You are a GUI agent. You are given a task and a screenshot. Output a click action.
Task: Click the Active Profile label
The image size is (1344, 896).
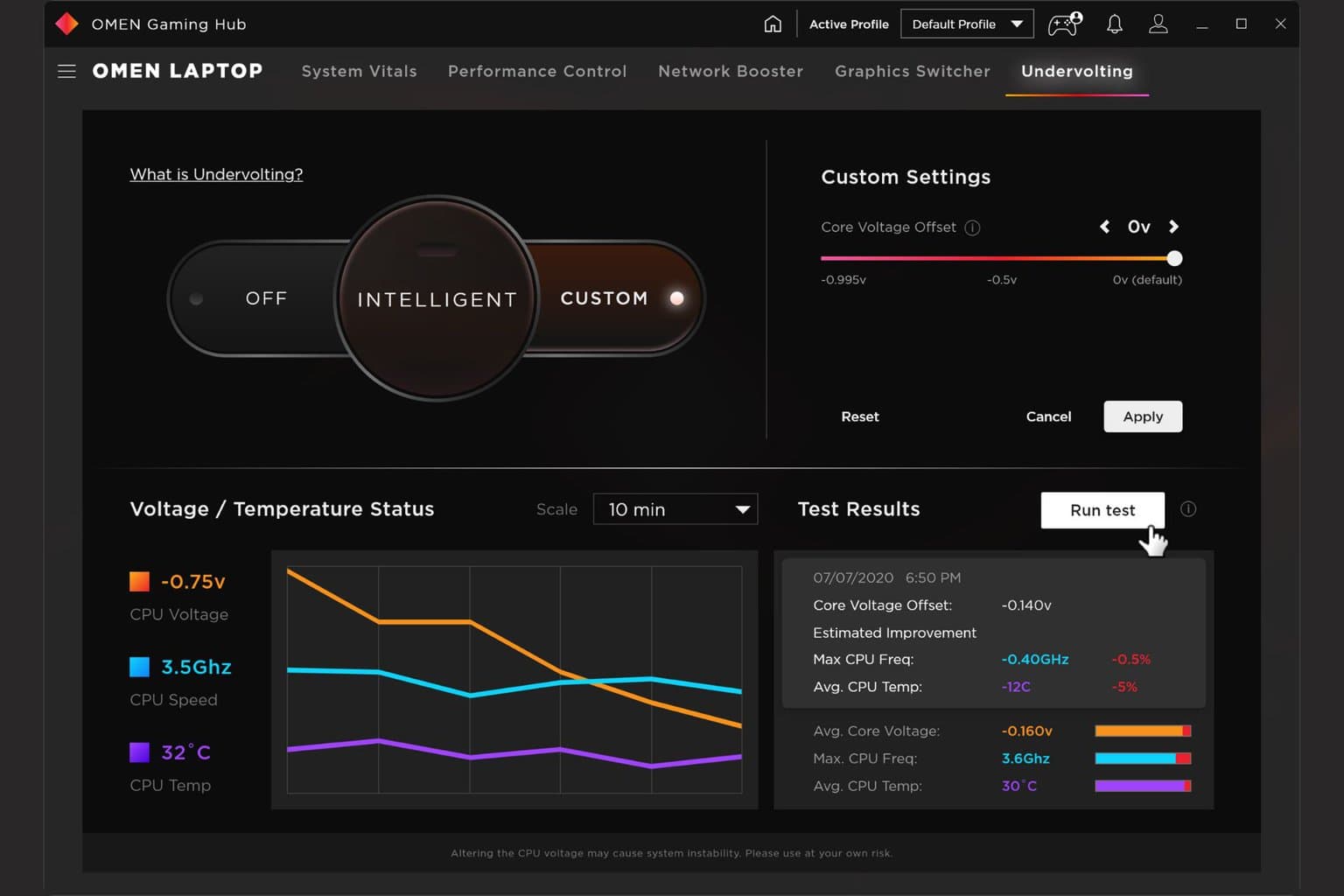click(849, 24)
